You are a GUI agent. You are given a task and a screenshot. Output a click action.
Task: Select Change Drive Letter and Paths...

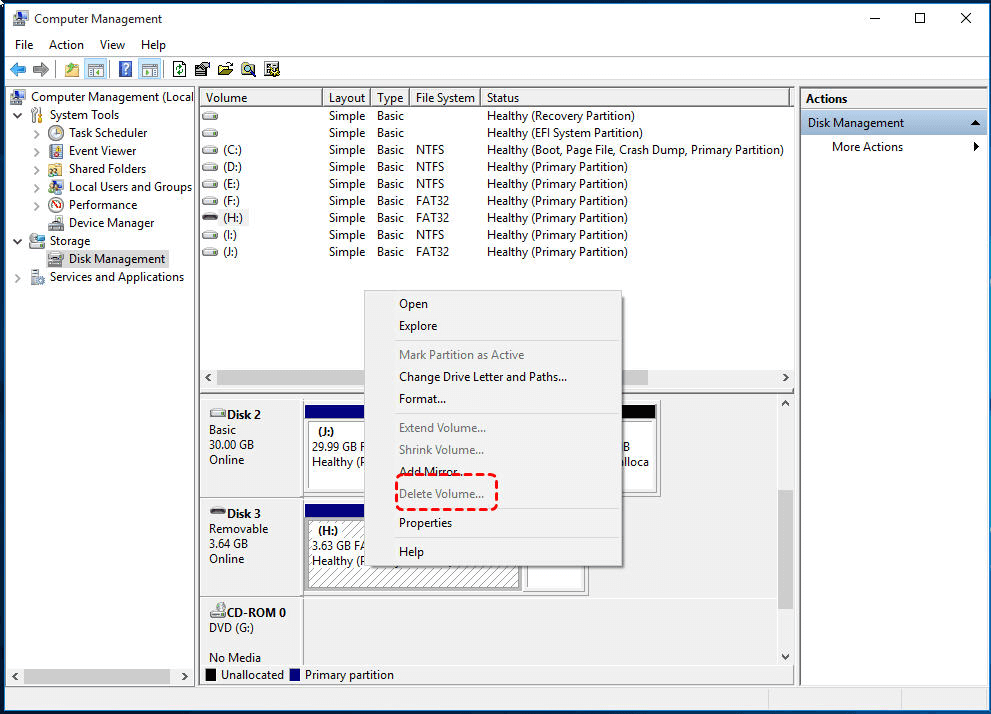483,377
